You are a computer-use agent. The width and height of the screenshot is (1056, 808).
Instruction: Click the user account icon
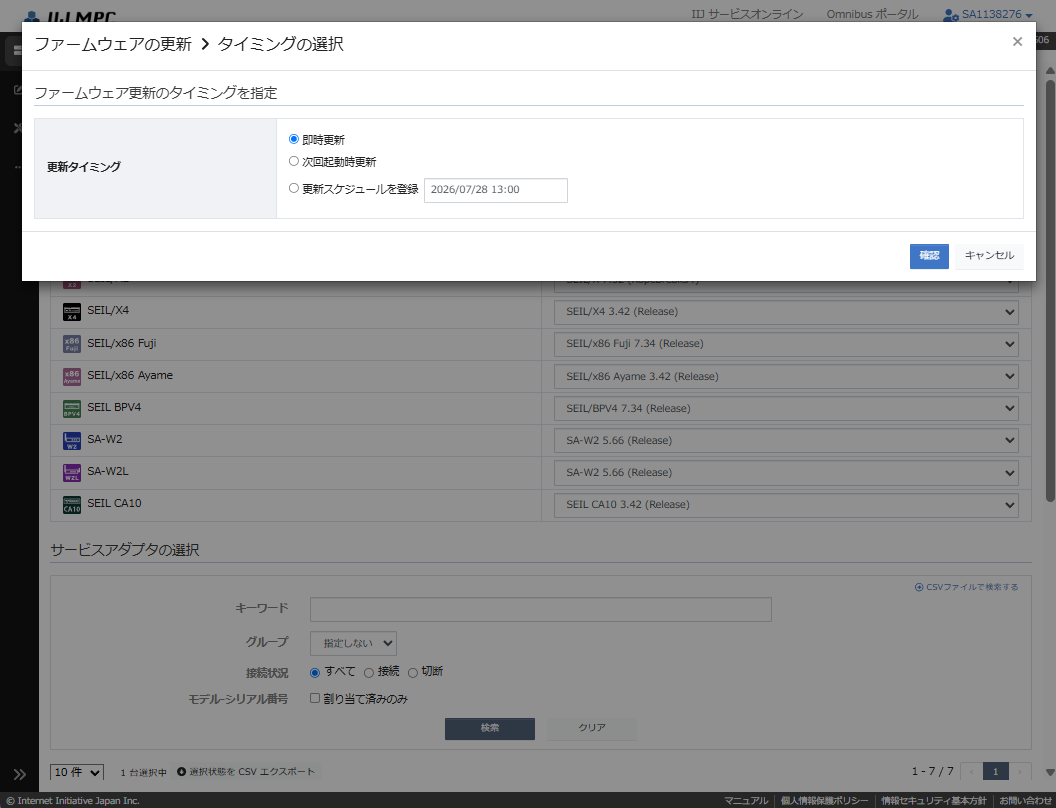pyautogui.click(x=950, y=15)
